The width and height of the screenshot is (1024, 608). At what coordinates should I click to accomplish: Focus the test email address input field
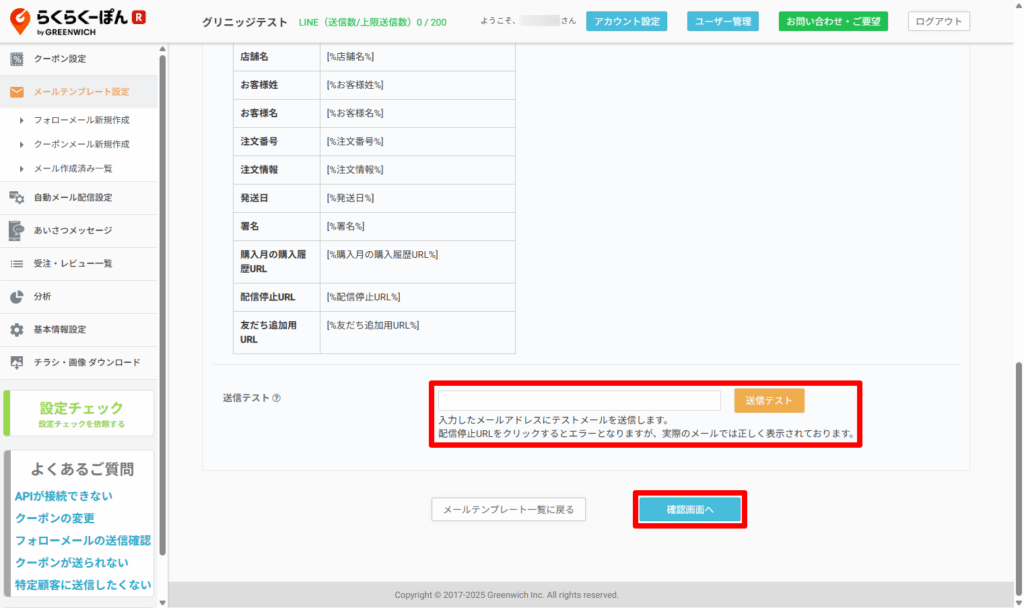(579, 400)
